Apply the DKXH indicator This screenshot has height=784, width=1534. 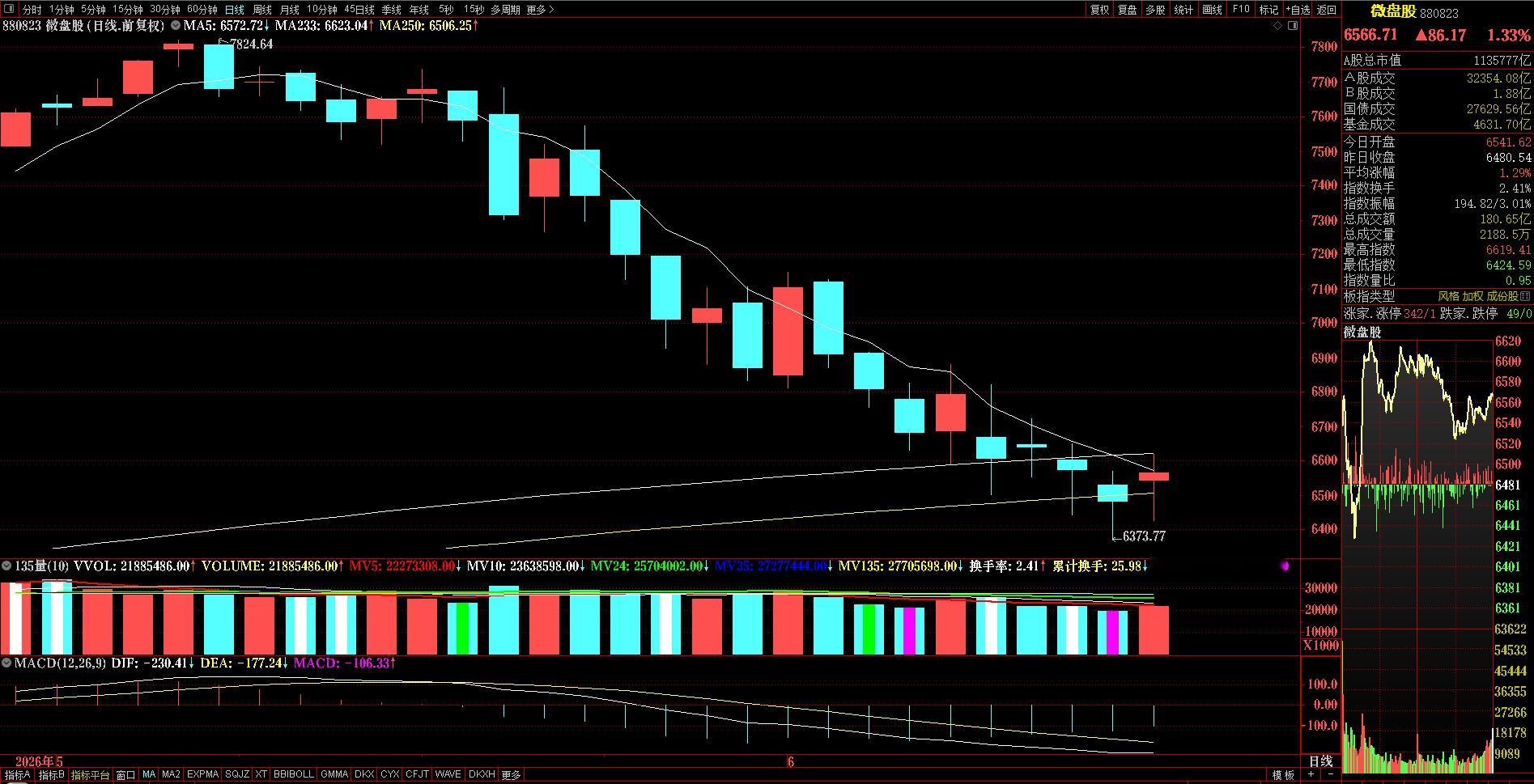coord(482,775)
